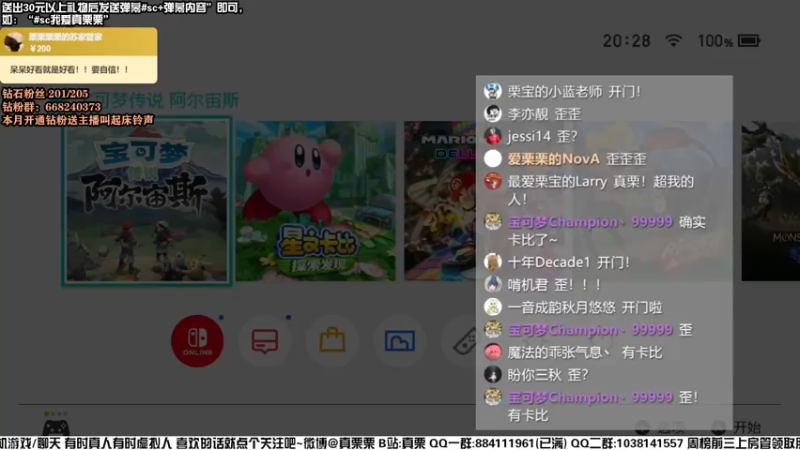The height and width of the screenshot is (450, 800).
Task: Select the Mario Kart 8 Deluxe tile
Action: pyautogui.click(x=440, y=201)
